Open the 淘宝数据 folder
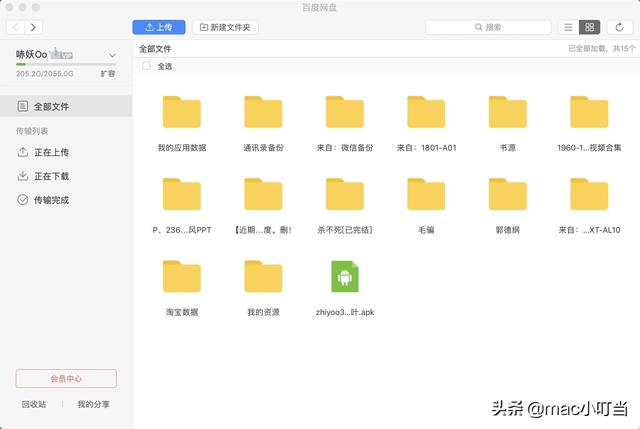 click(182, 276)
